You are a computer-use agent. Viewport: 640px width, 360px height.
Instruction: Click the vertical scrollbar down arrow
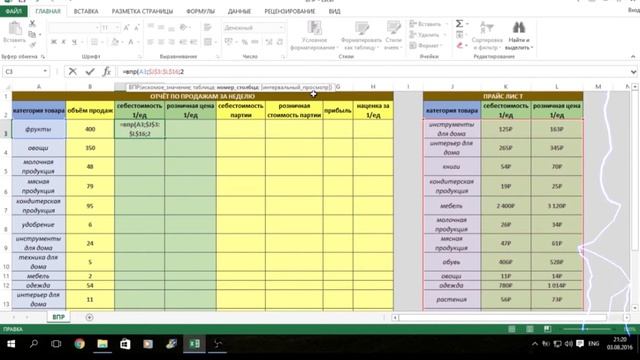point(635,308)
